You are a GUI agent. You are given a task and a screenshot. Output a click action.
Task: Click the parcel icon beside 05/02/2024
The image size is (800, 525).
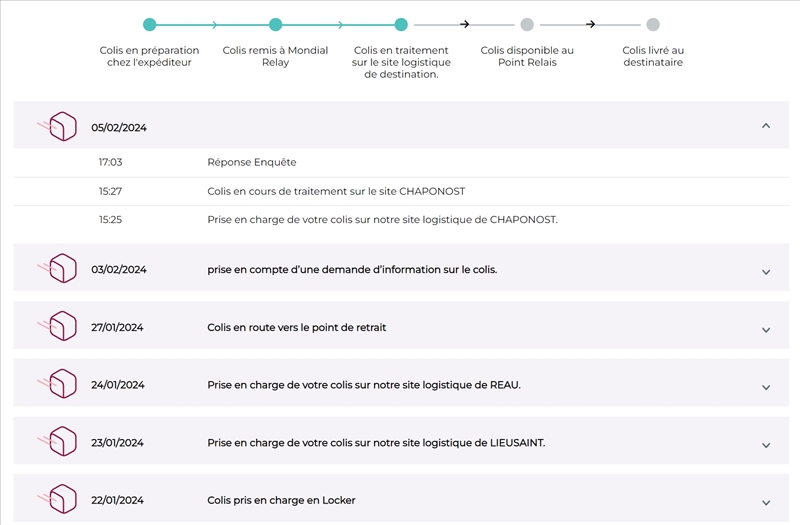62,127
